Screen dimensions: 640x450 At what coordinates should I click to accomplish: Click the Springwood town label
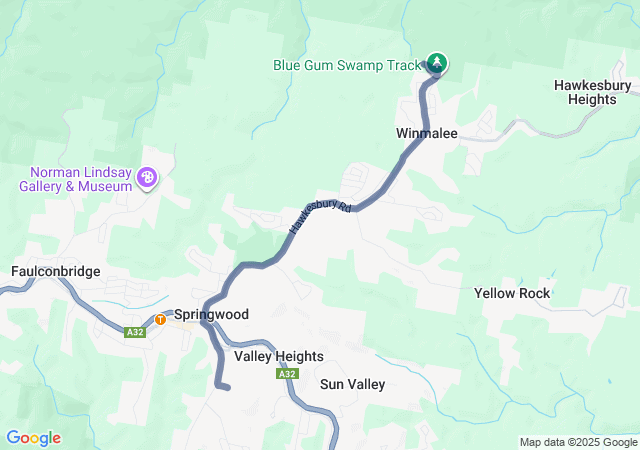211,314
